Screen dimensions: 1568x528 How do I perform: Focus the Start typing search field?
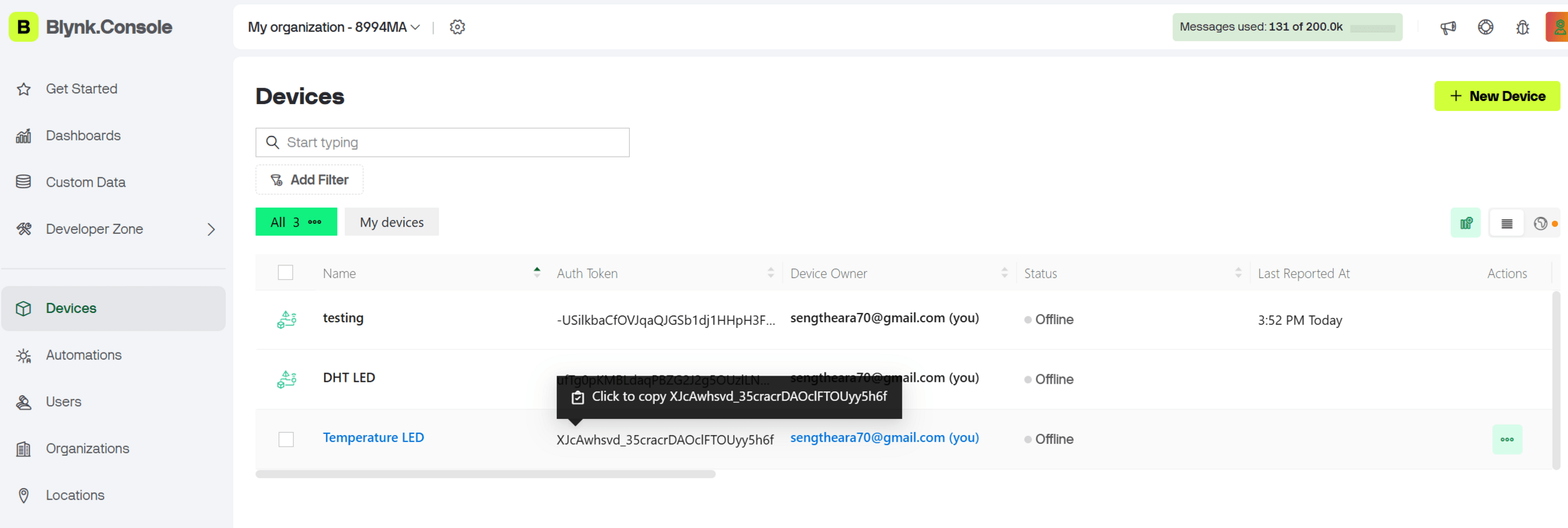452,142
